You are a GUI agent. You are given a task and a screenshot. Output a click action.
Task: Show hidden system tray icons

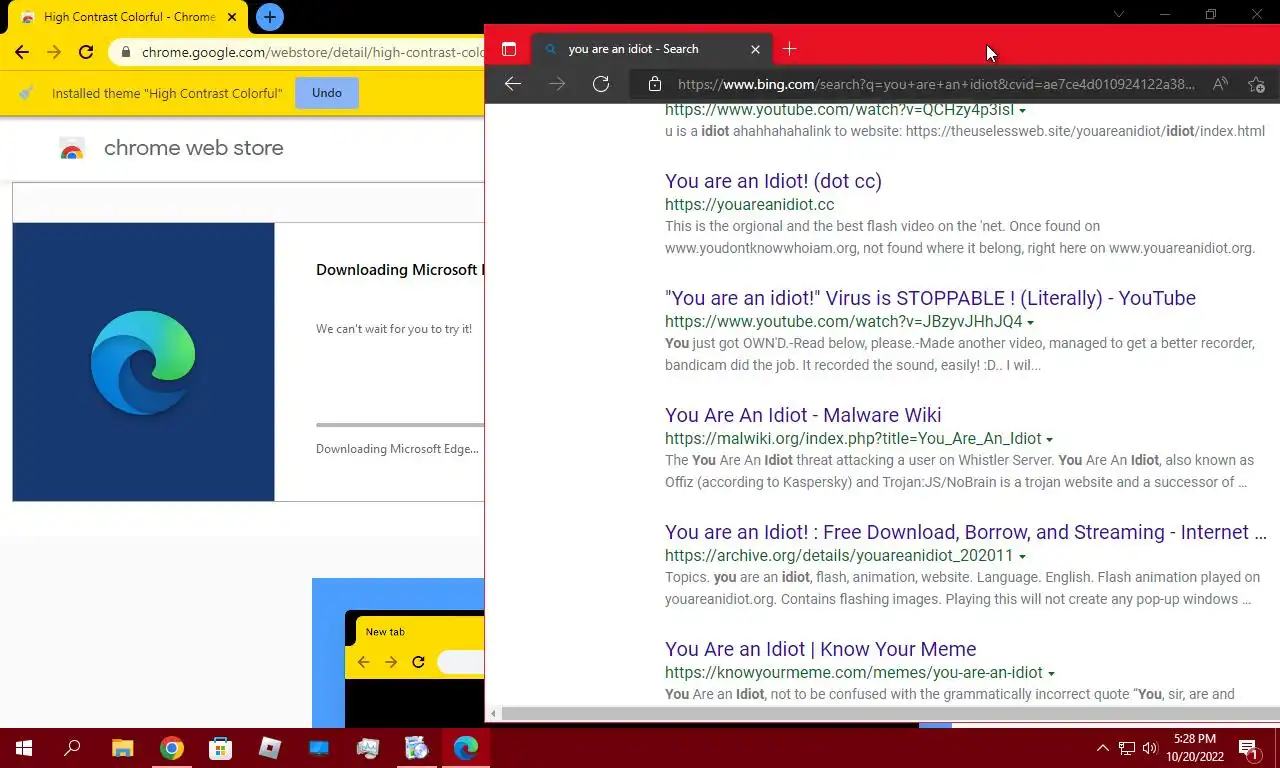click(x=1103, y=748)
